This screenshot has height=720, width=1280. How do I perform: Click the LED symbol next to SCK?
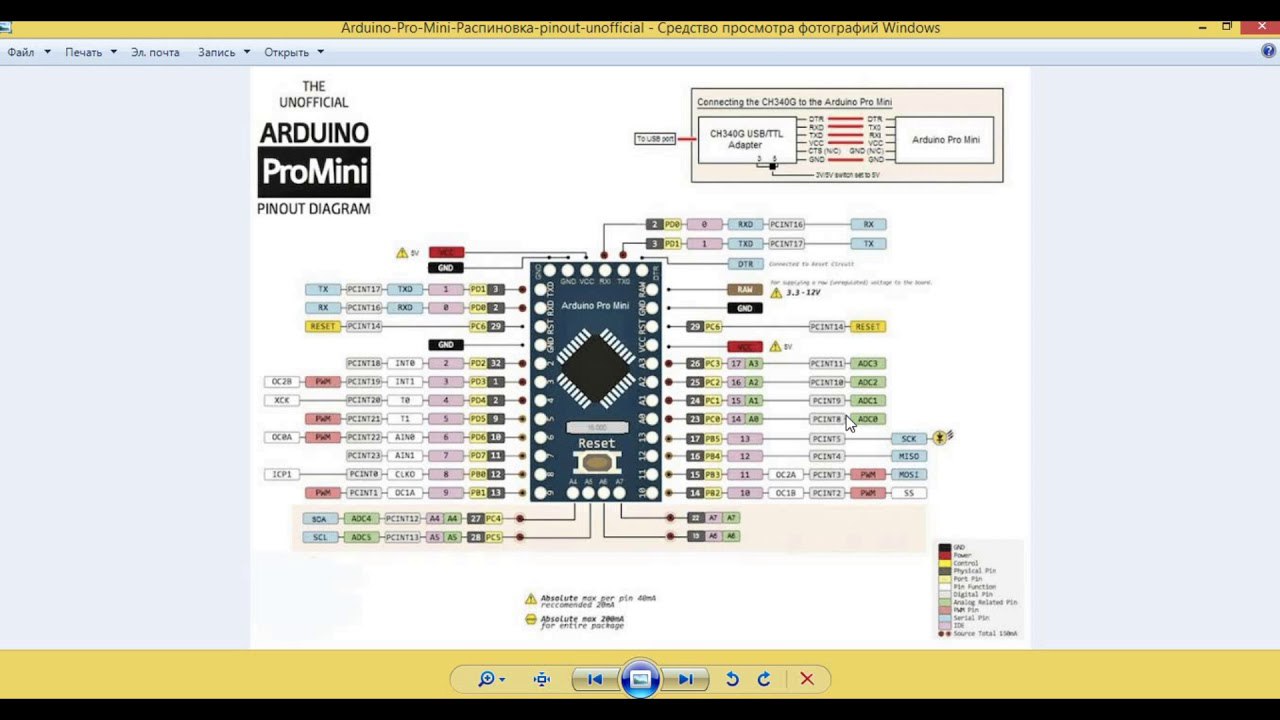[942, 438]
